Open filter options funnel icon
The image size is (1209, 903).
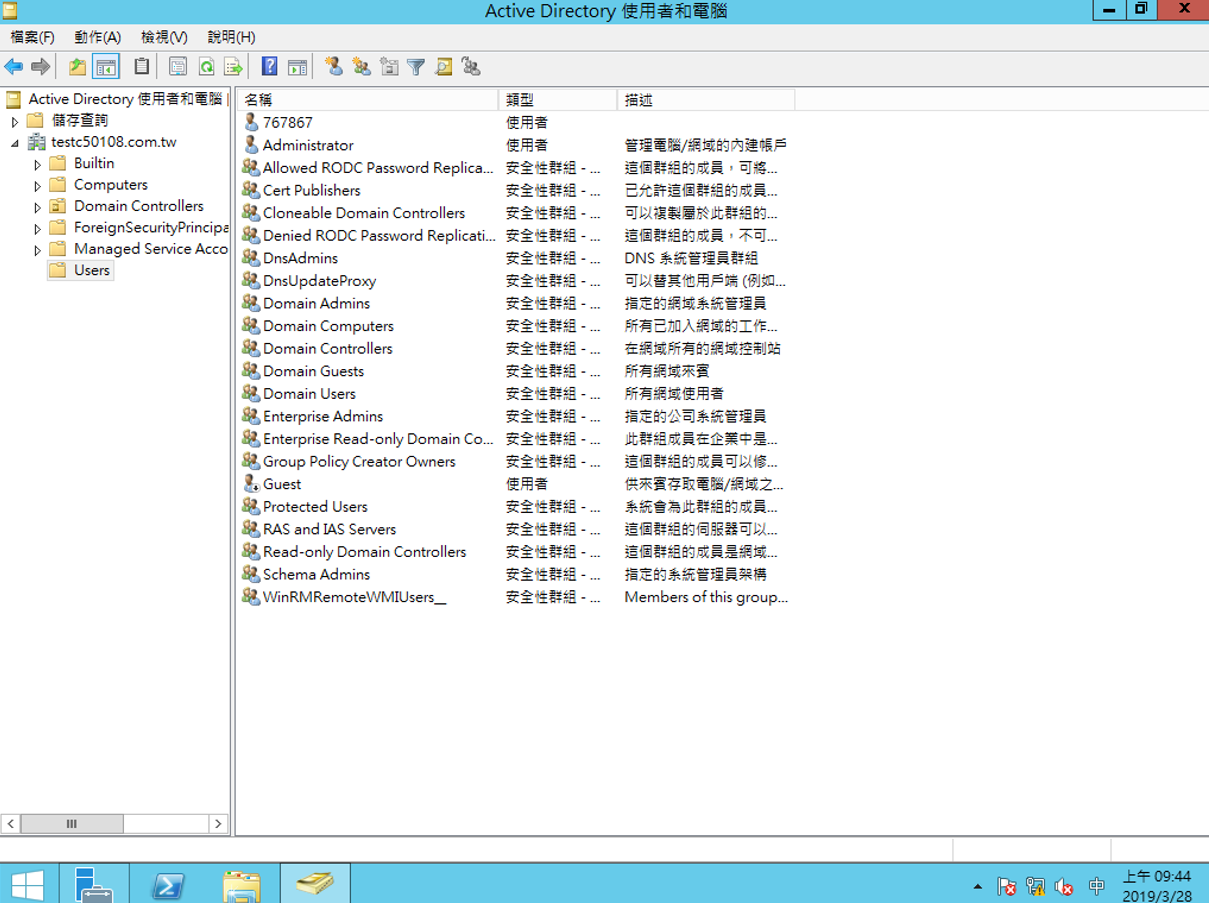pos(416,67)
